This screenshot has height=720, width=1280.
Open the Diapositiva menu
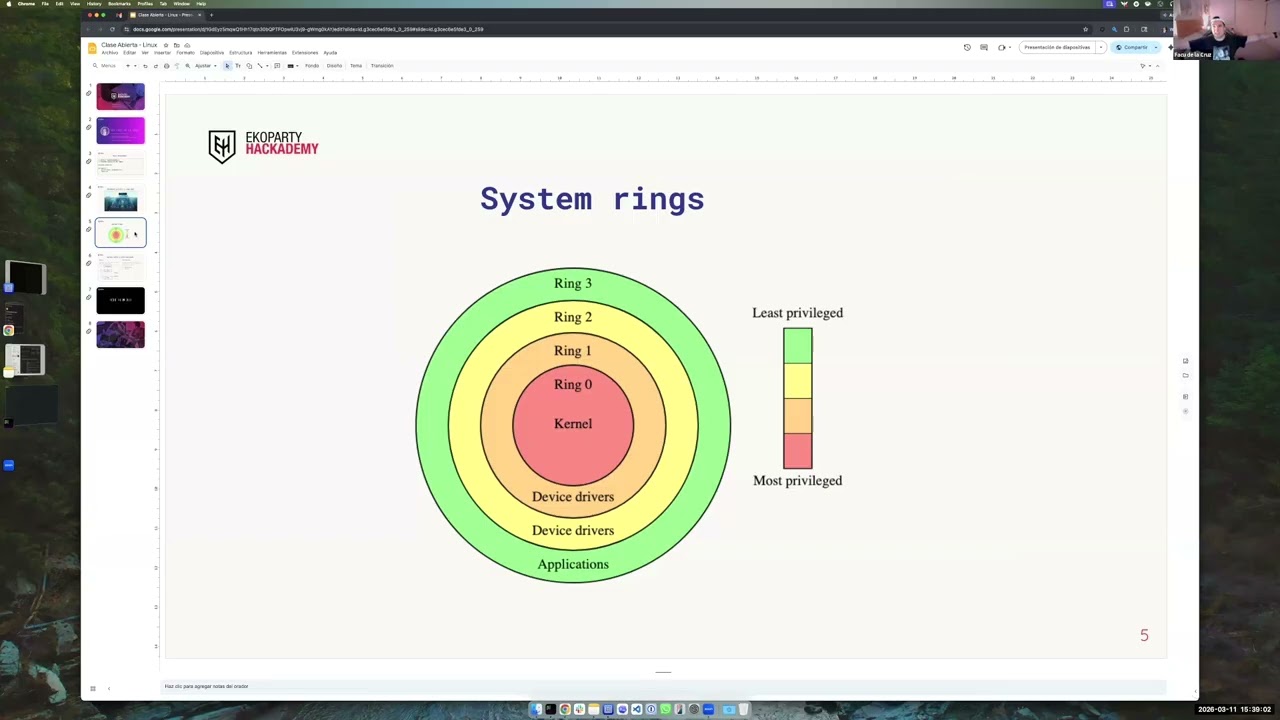(212, 53)
